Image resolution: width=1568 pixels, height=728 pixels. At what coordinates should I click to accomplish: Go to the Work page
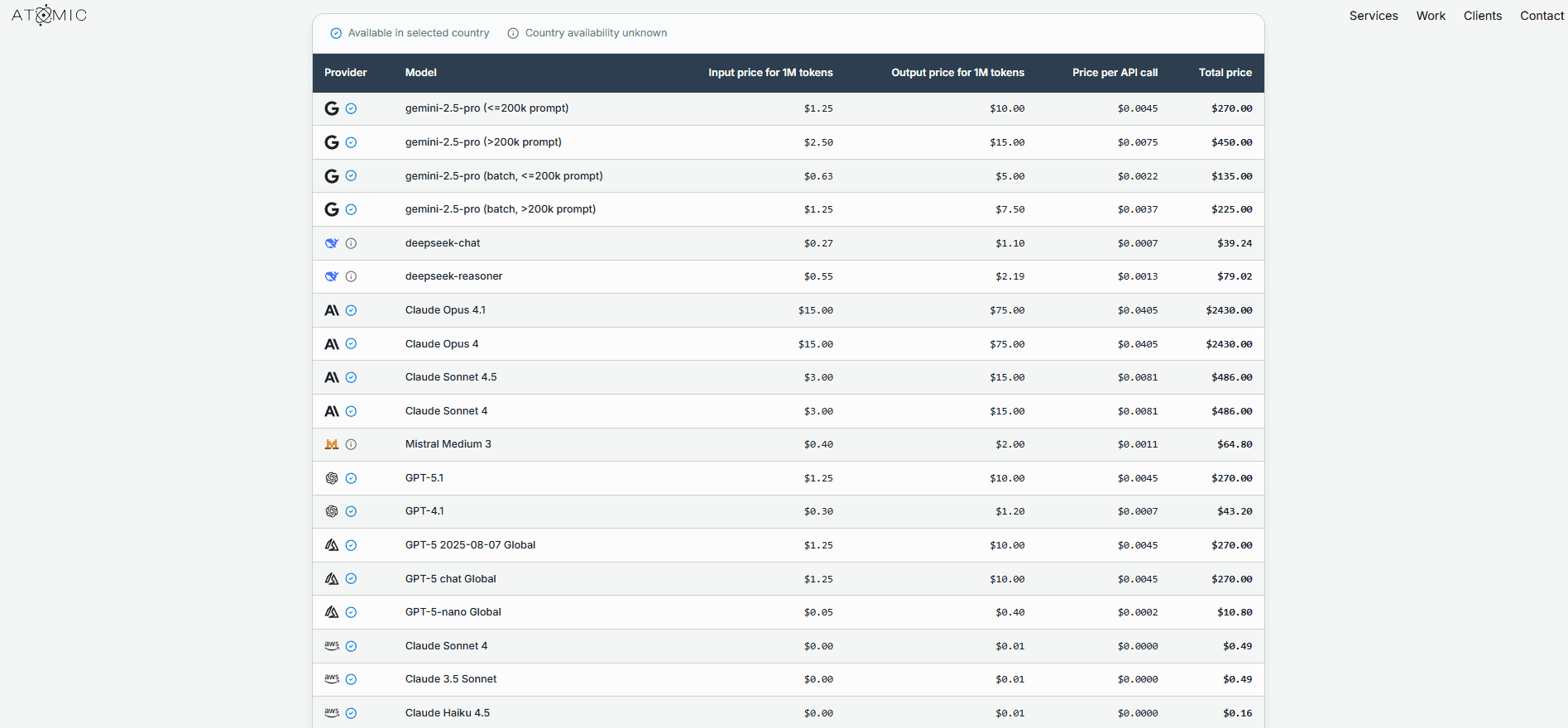[x=1430, y=16]
